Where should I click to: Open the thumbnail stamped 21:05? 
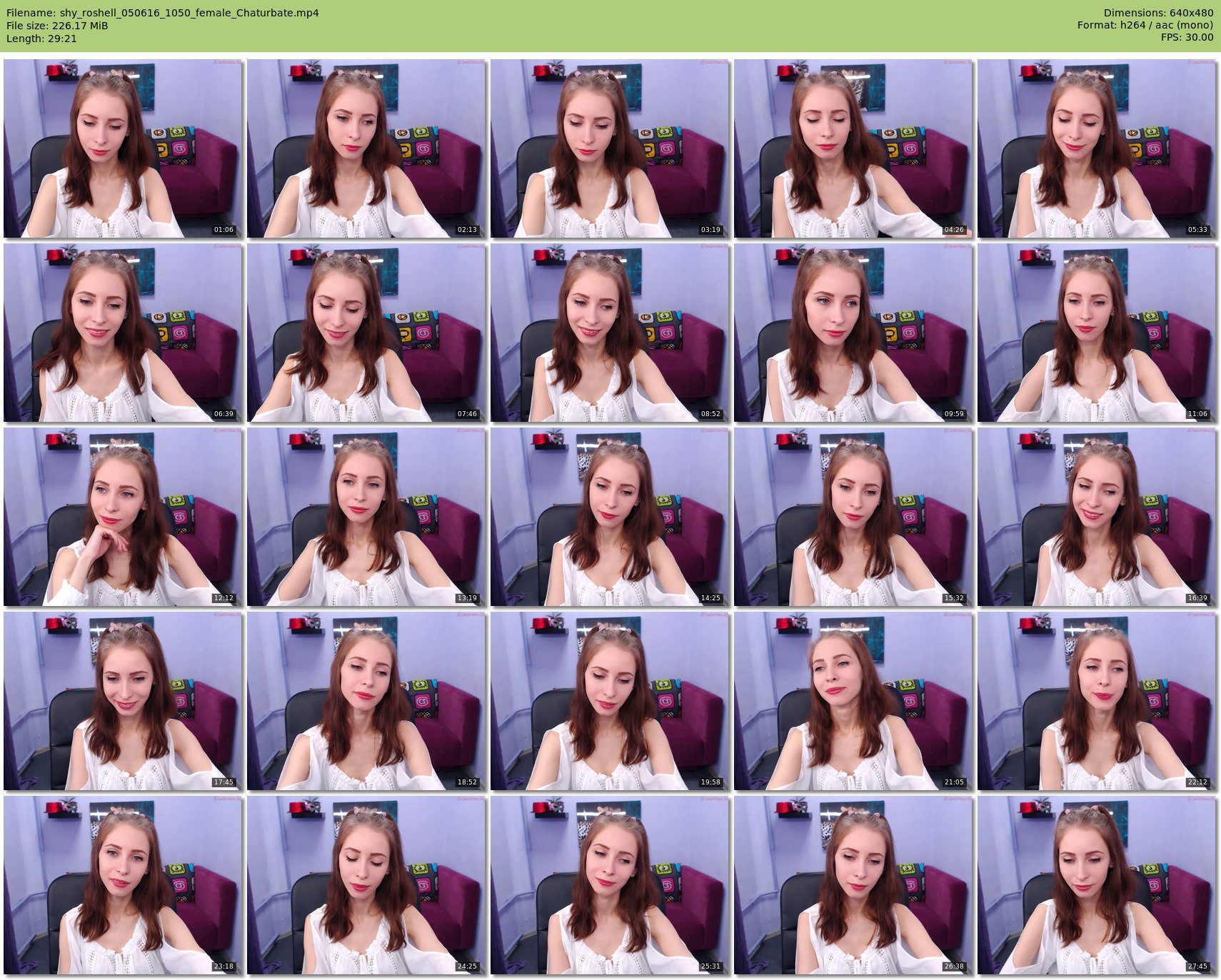[853, 701]
